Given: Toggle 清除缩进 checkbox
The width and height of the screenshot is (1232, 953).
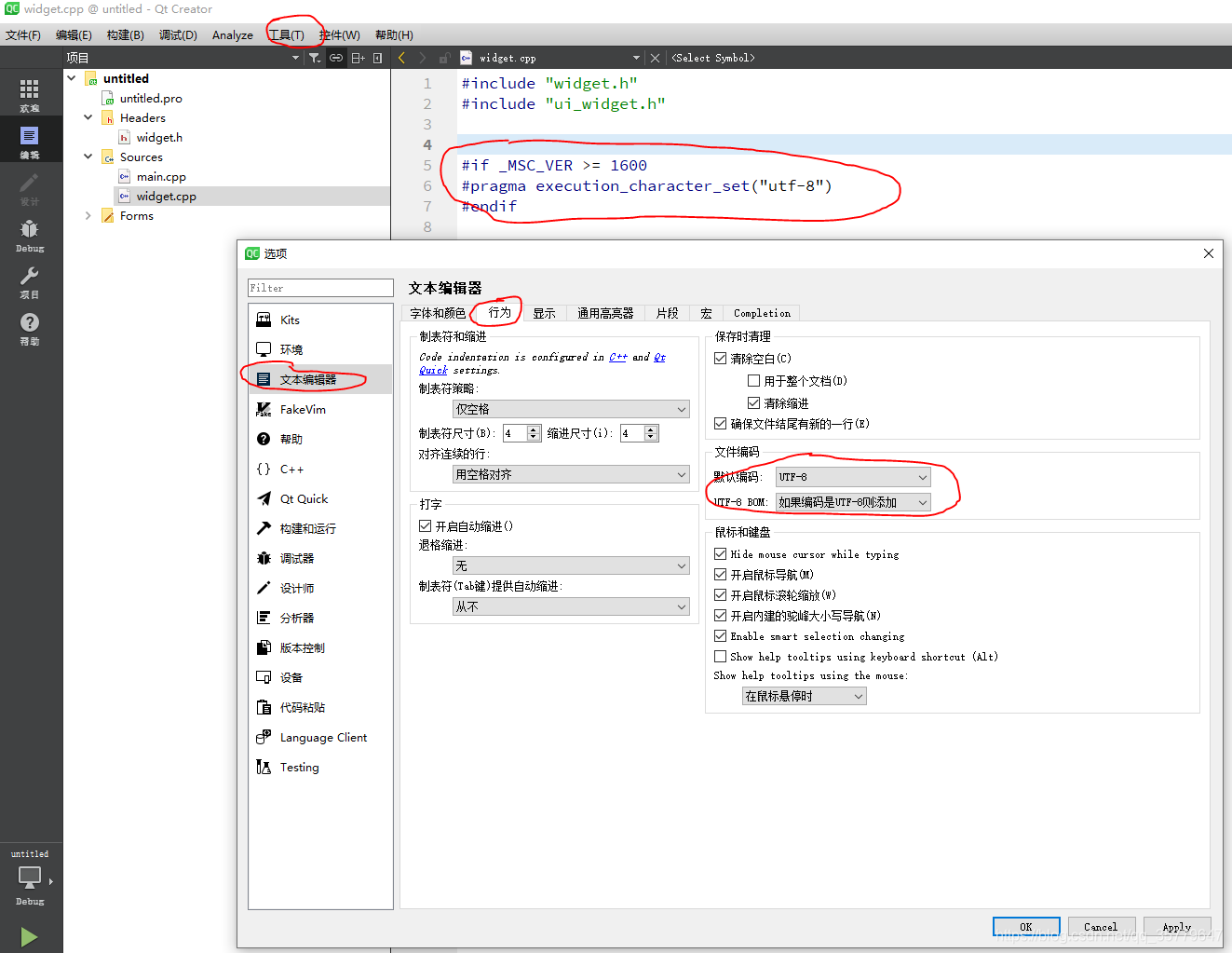Looking at the screenshot, I should pos(753,403).
